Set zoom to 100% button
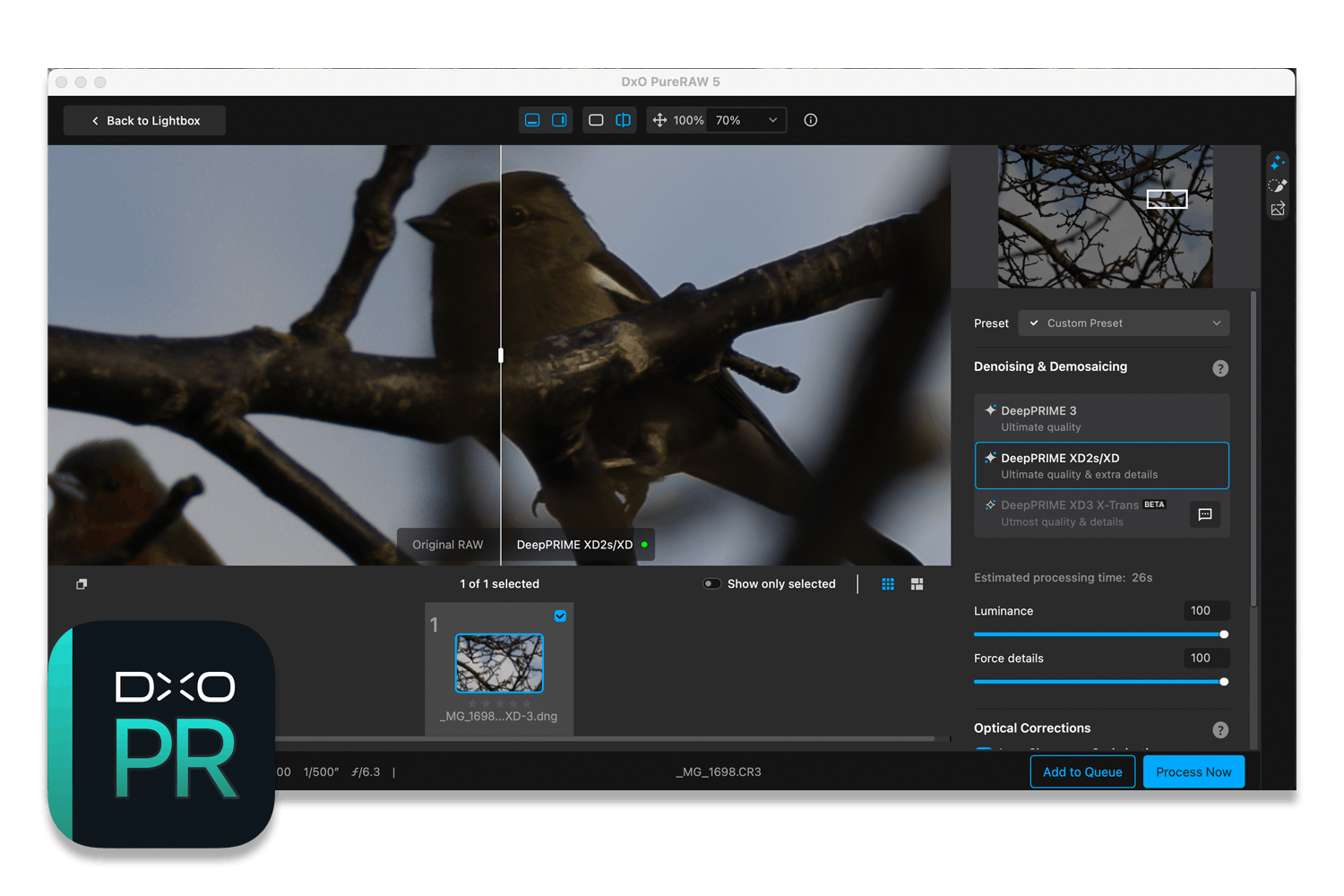The height and width of the screenshot is (896, 1344). pyautogui.click(x=688, y=120)
